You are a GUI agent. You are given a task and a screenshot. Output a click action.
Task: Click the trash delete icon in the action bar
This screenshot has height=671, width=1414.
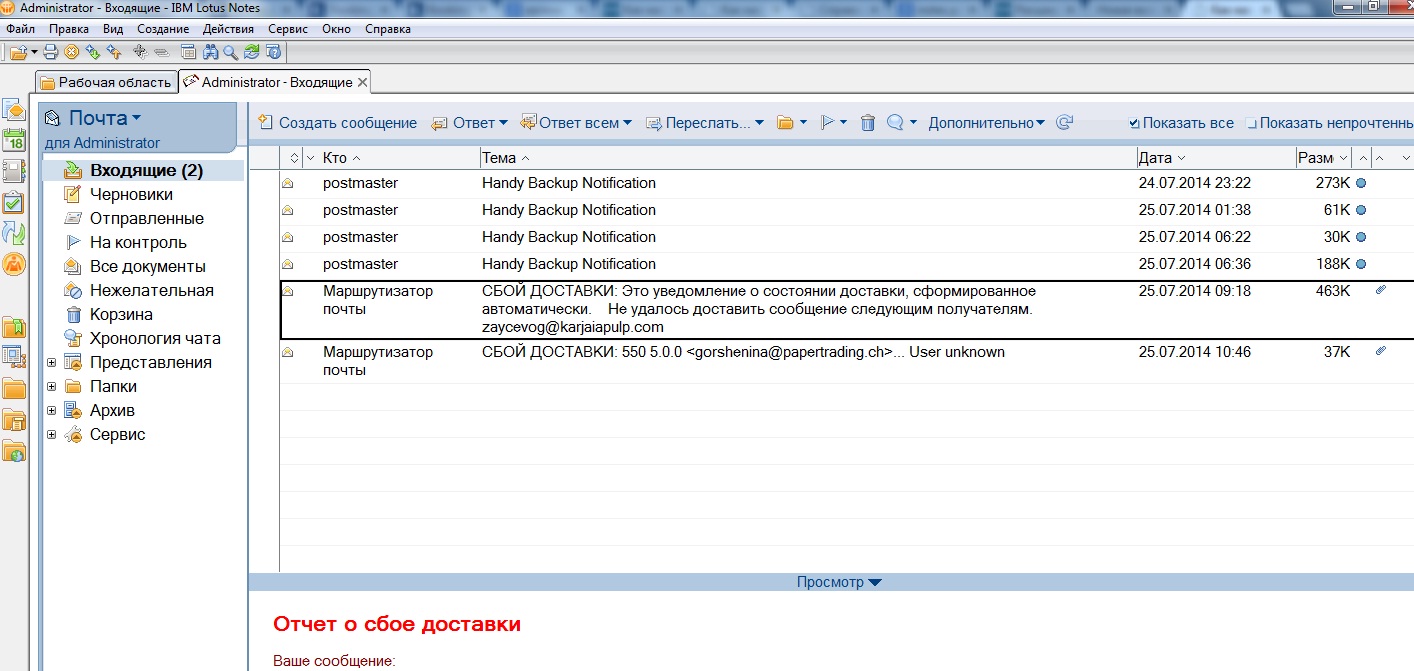(x=868, y=123)
